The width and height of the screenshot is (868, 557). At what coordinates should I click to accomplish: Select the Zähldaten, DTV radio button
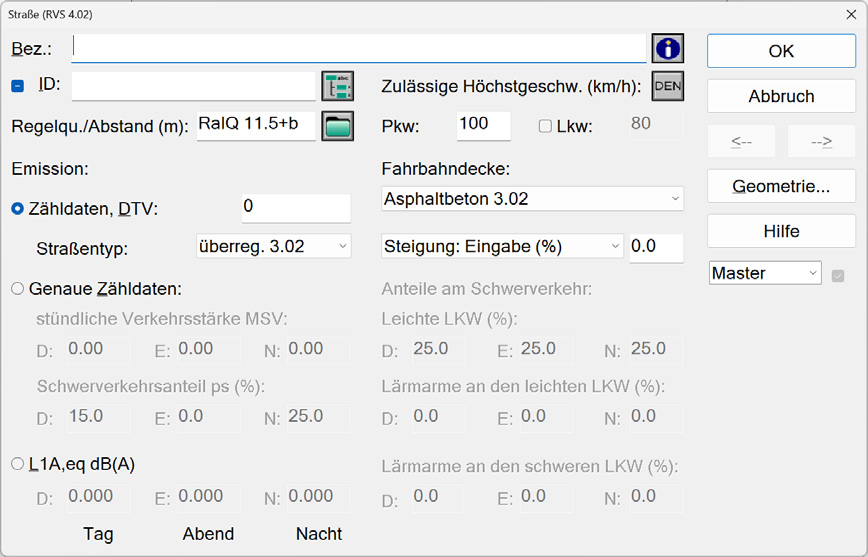(18, 209)
